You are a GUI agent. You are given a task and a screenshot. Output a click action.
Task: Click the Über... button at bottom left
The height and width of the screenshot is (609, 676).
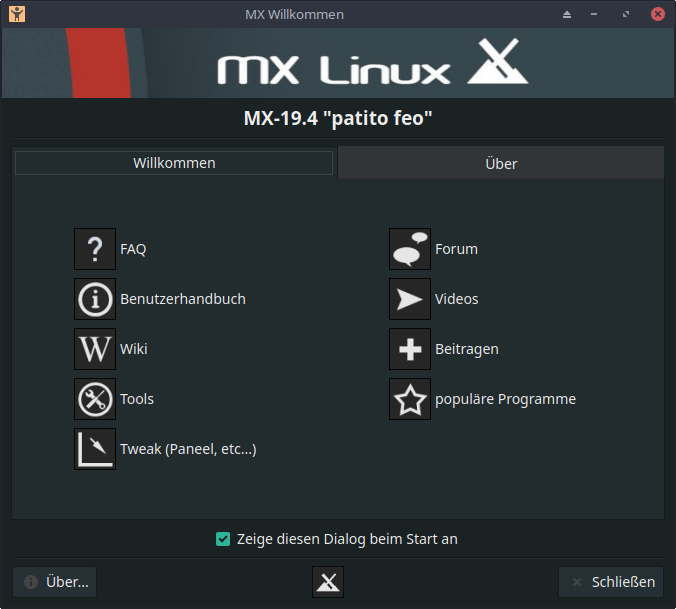click(55, 582)
